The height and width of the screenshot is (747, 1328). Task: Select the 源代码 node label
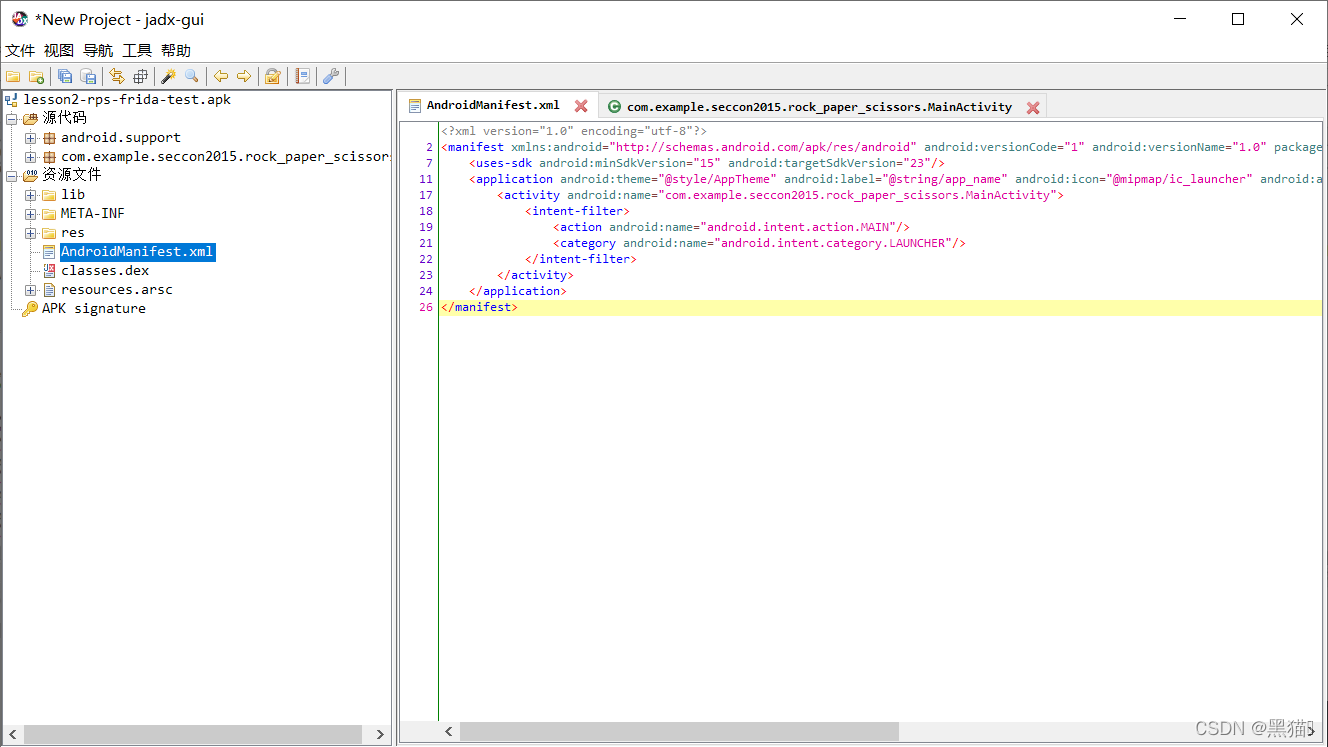click(64, 118)
